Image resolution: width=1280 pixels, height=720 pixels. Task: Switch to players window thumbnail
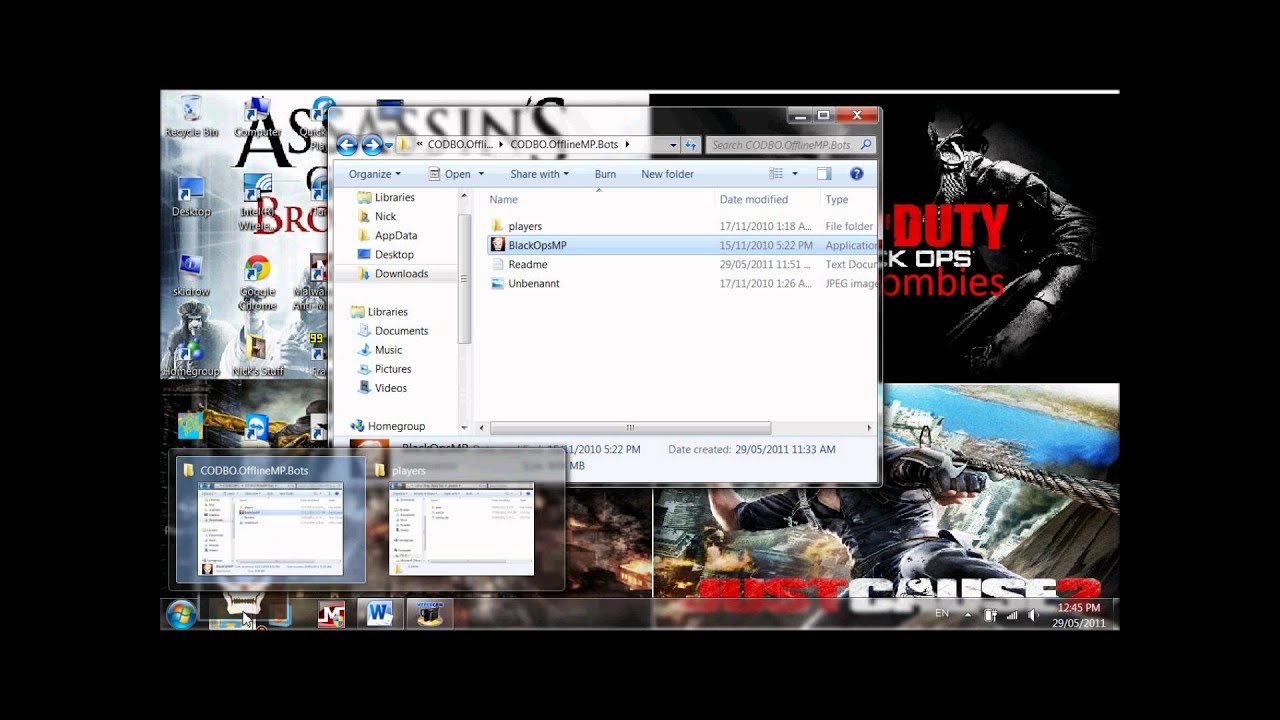coord(461,520)
